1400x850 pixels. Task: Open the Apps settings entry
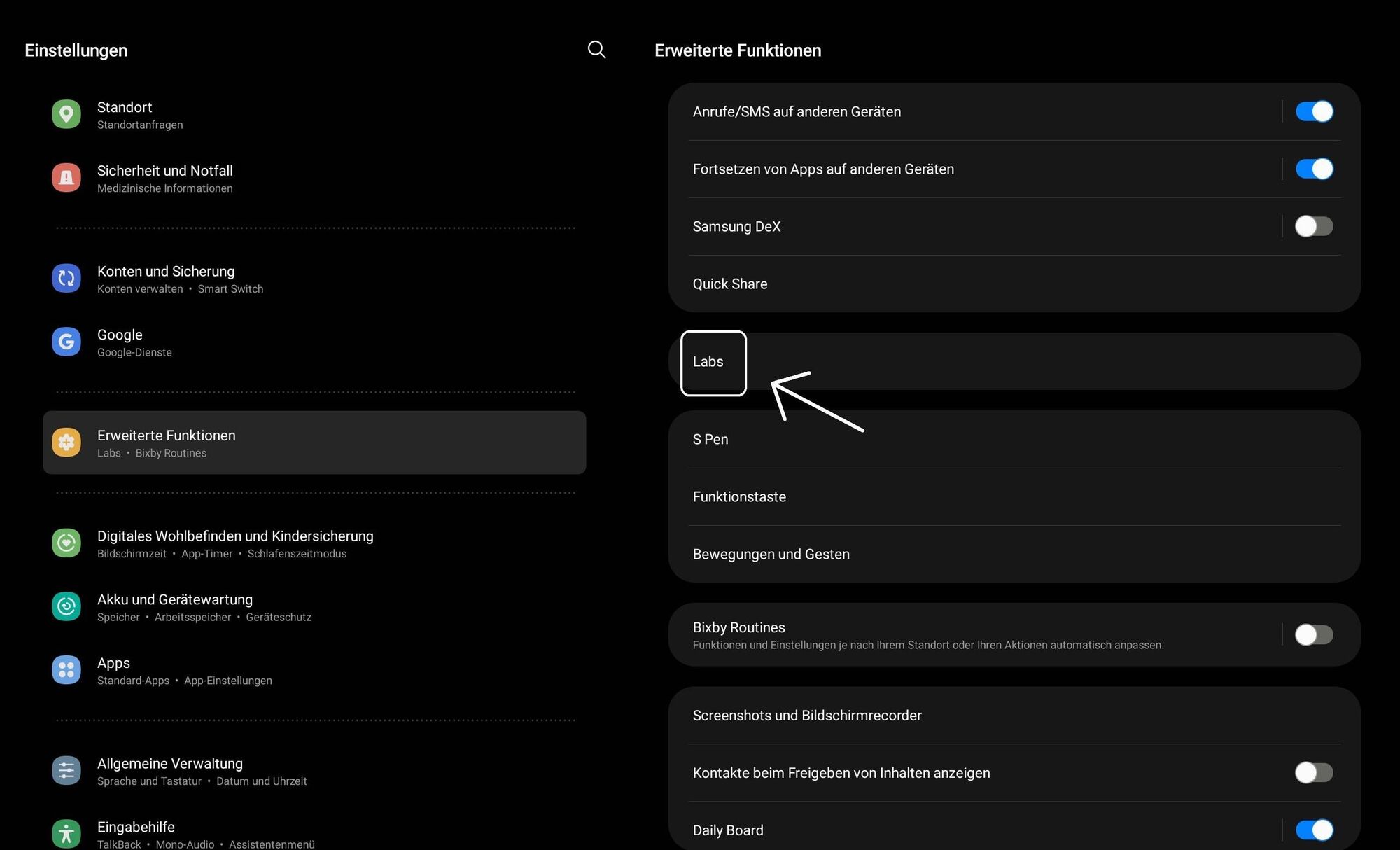314,671
